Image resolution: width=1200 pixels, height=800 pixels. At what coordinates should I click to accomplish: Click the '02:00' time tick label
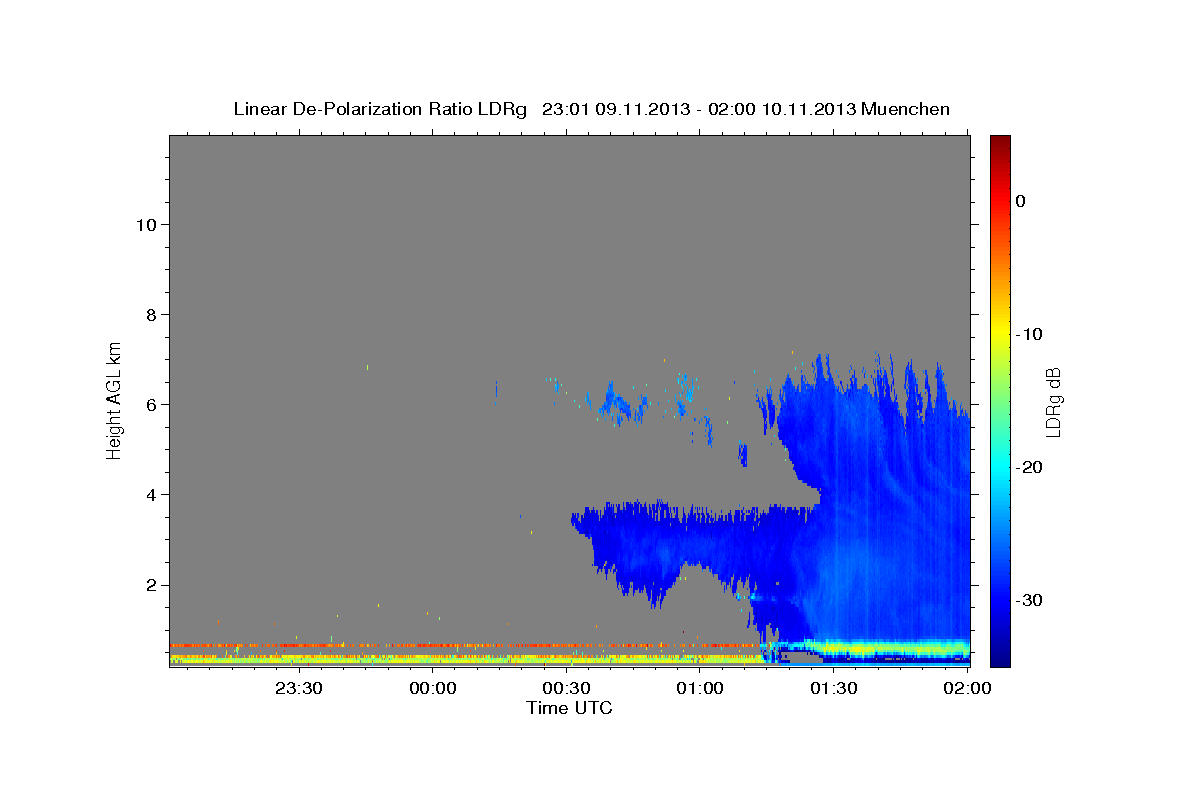tap(967, 688)
